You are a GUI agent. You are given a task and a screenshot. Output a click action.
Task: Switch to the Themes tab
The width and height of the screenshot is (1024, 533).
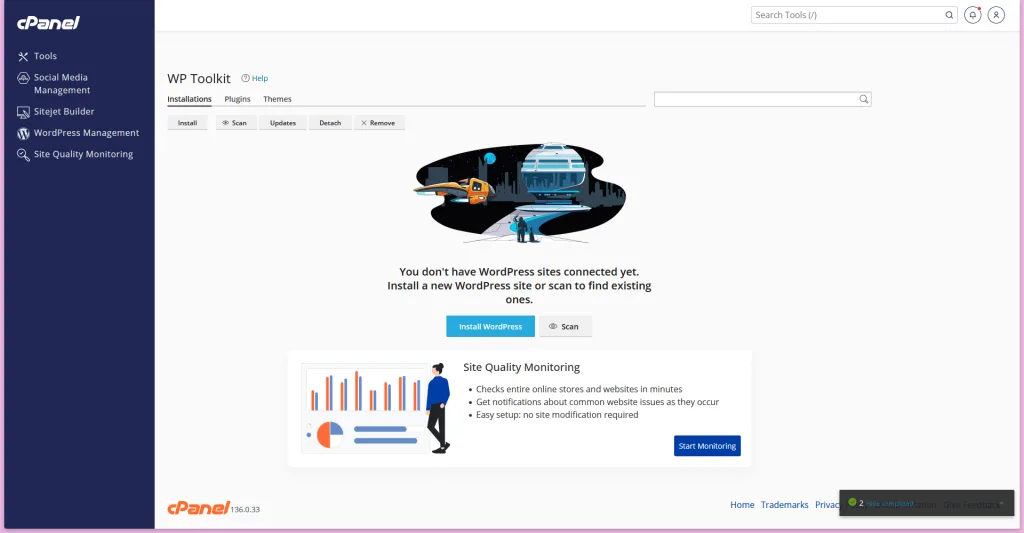[x=278, y=99]
